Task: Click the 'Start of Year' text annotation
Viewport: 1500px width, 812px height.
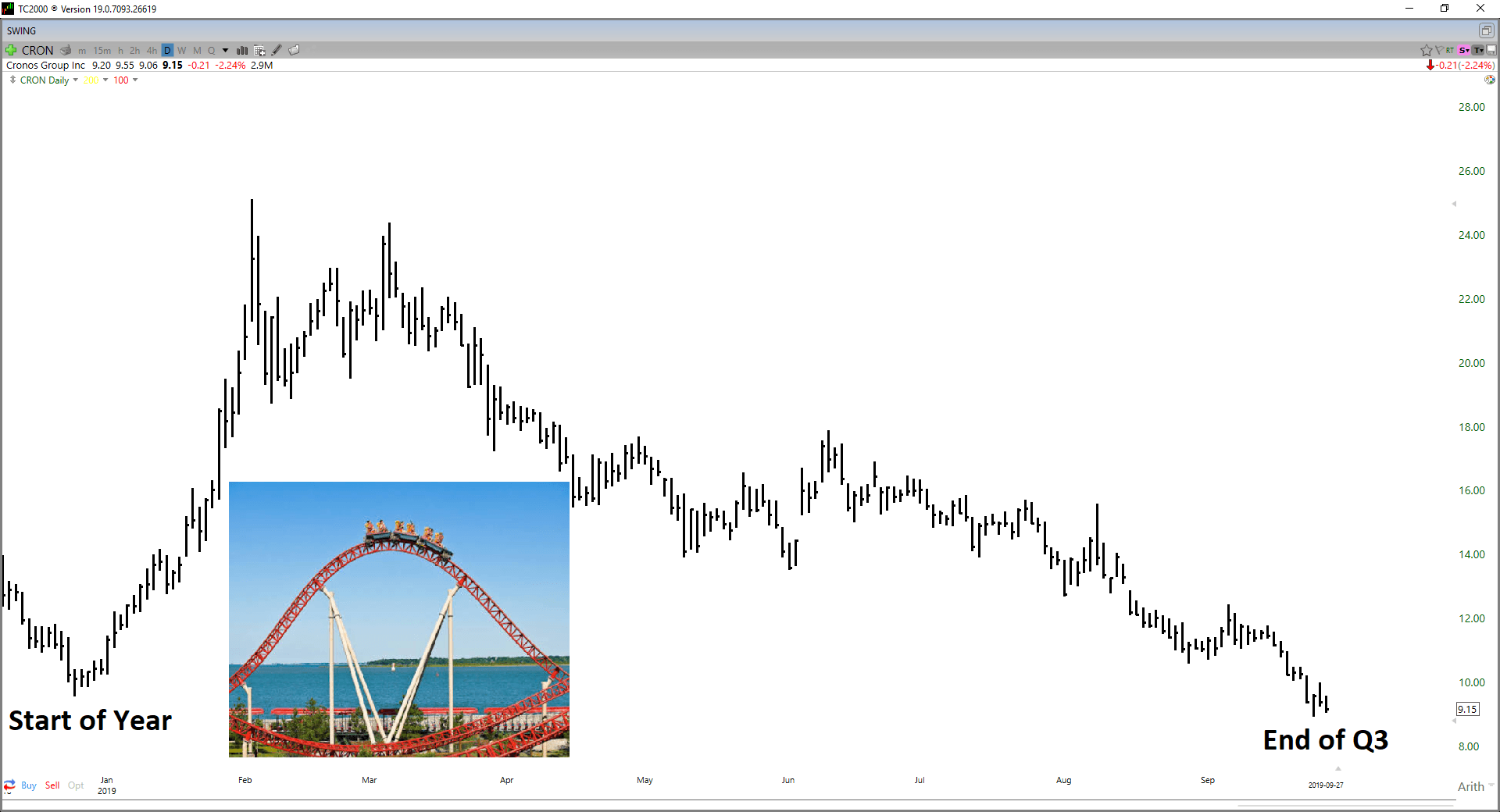Action: coord(90,721)
